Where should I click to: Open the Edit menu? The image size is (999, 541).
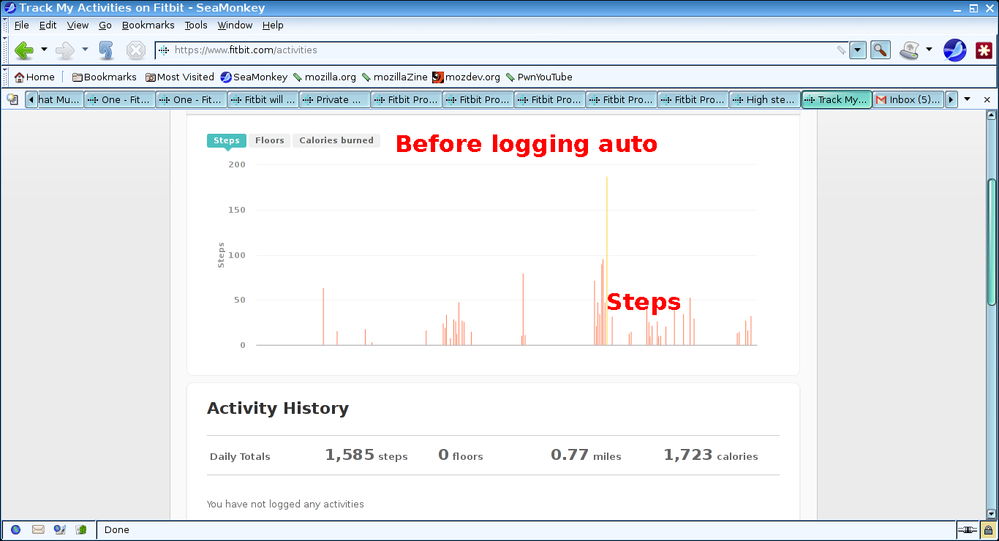[48, 25]
